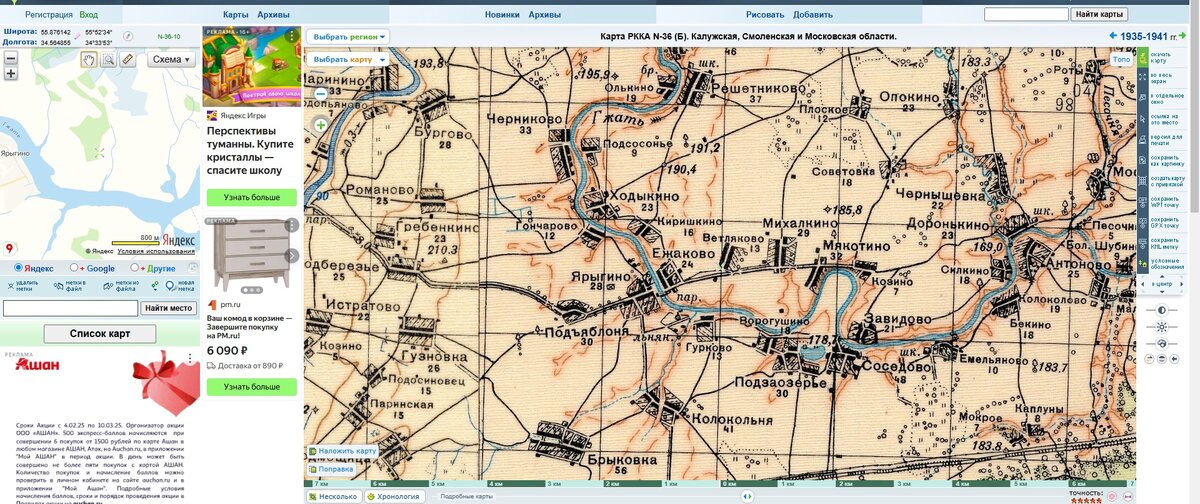Click the 'Поправка' button
Viewport: 1200px width, 504px height.
tap(331, 468)
